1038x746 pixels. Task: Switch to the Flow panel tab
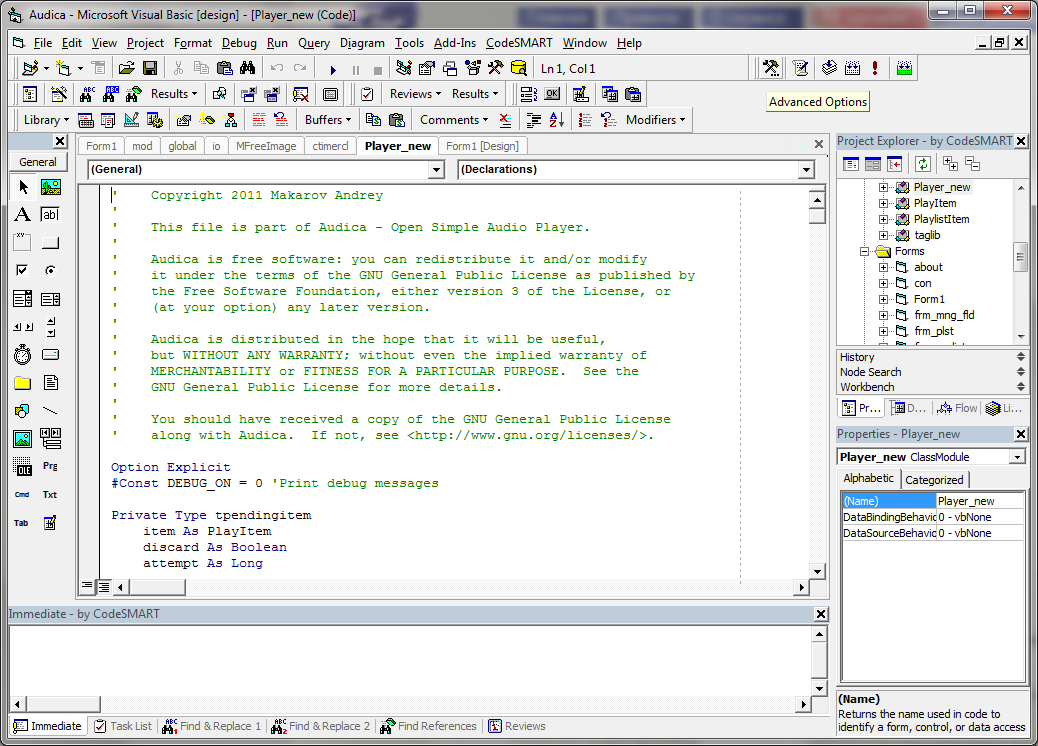958,408
